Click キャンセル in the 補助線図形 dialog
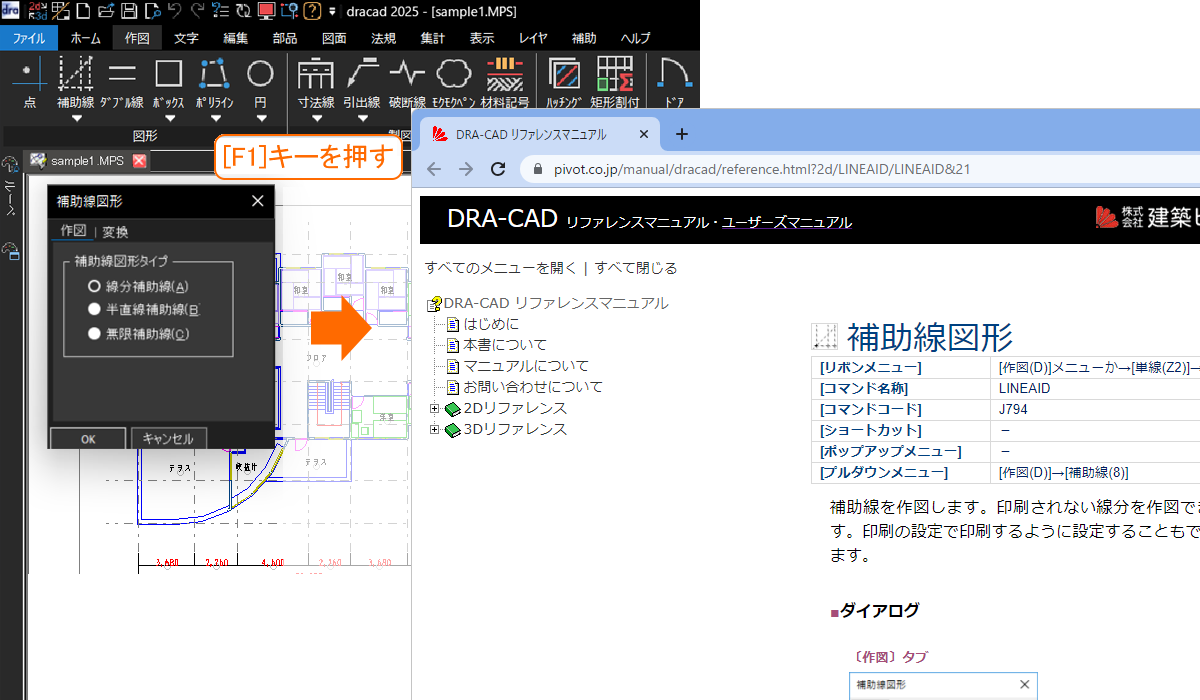This screenshot has width=1200, height=700. tap(168, 438)
